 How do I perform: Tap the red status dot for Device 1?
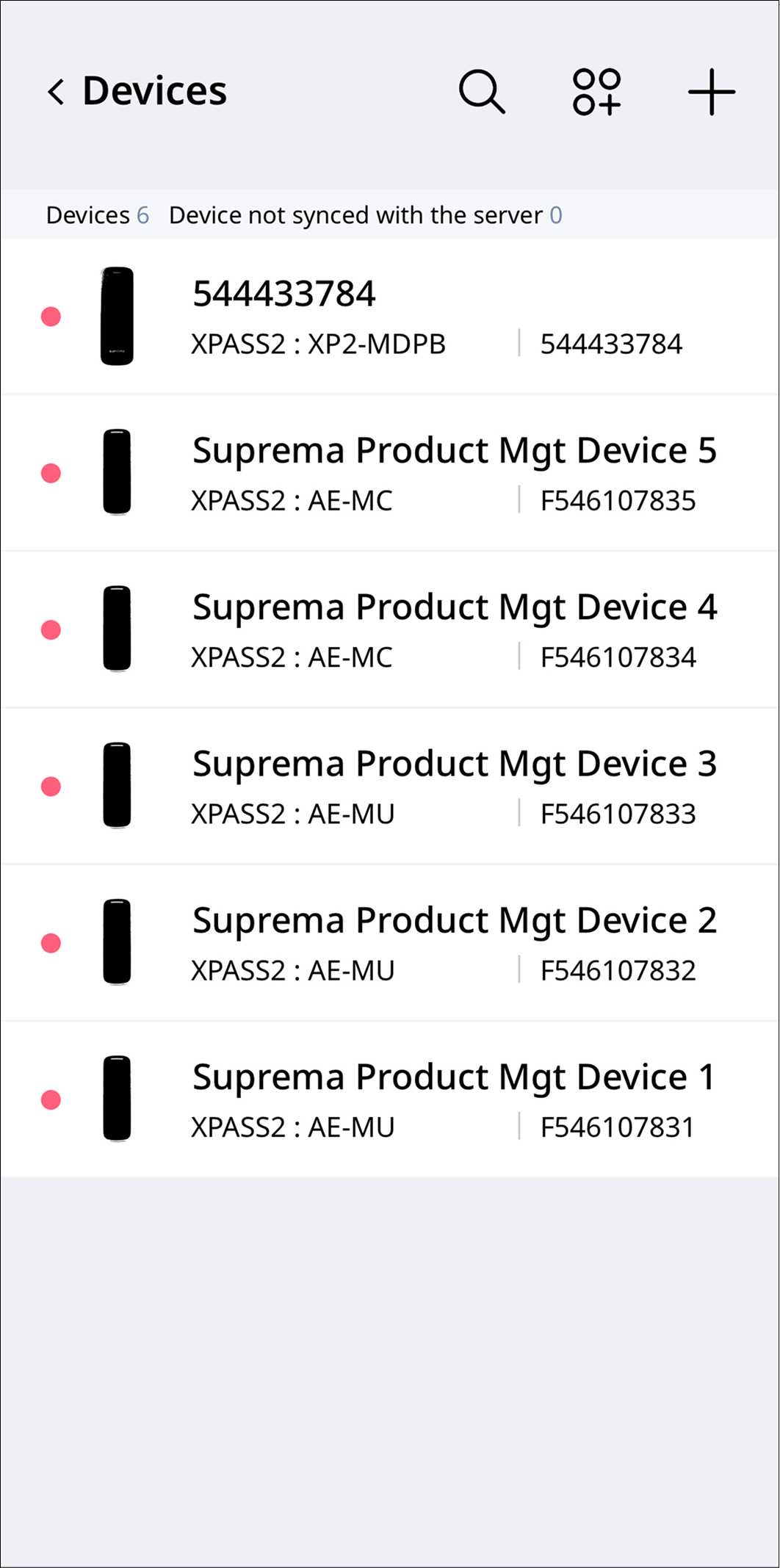pyautogui.click(x=51, y=1099)
